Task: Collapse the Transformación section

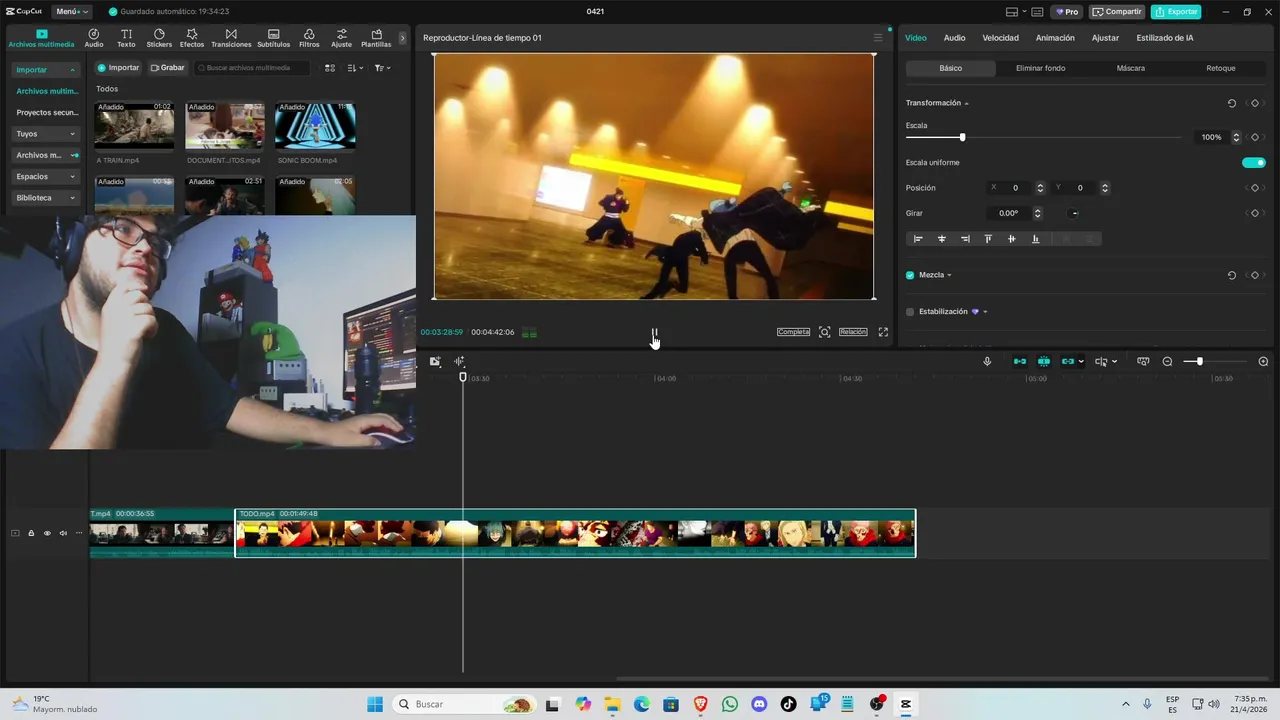Action: 966,103
